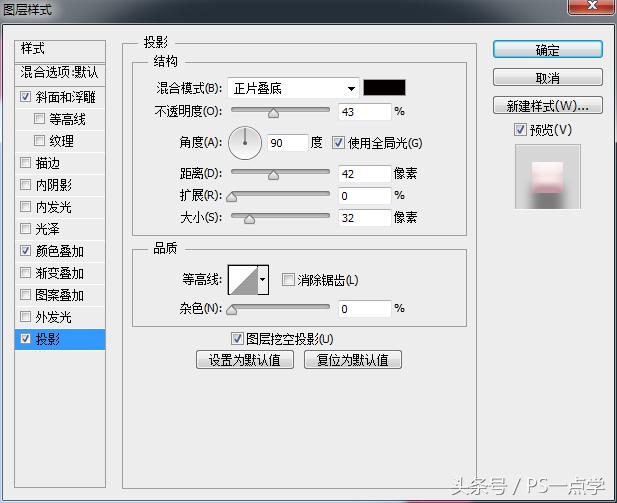The image size is (617, 503).
Task: Select 混合选项:默认 in the styles list
Action: [60, 73]
